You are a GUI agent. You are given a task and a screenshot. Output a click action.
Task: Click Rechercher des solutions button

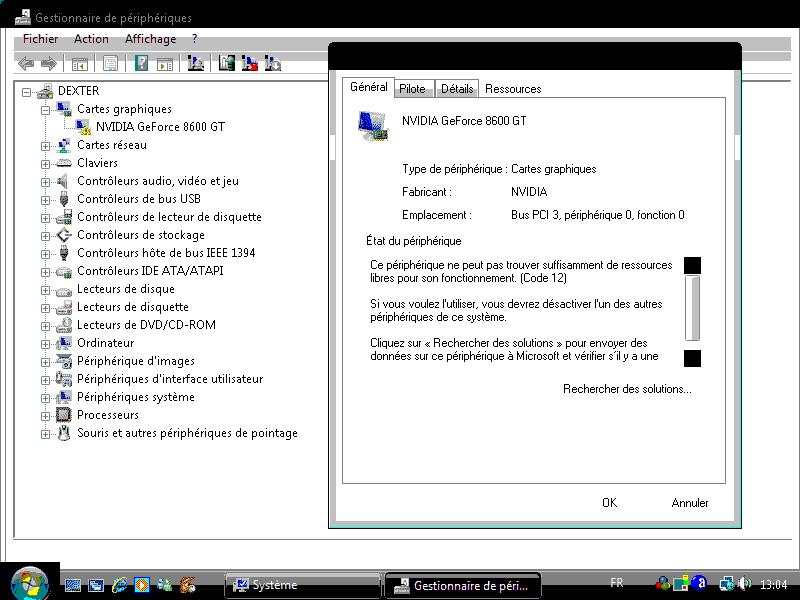(627, 389)
